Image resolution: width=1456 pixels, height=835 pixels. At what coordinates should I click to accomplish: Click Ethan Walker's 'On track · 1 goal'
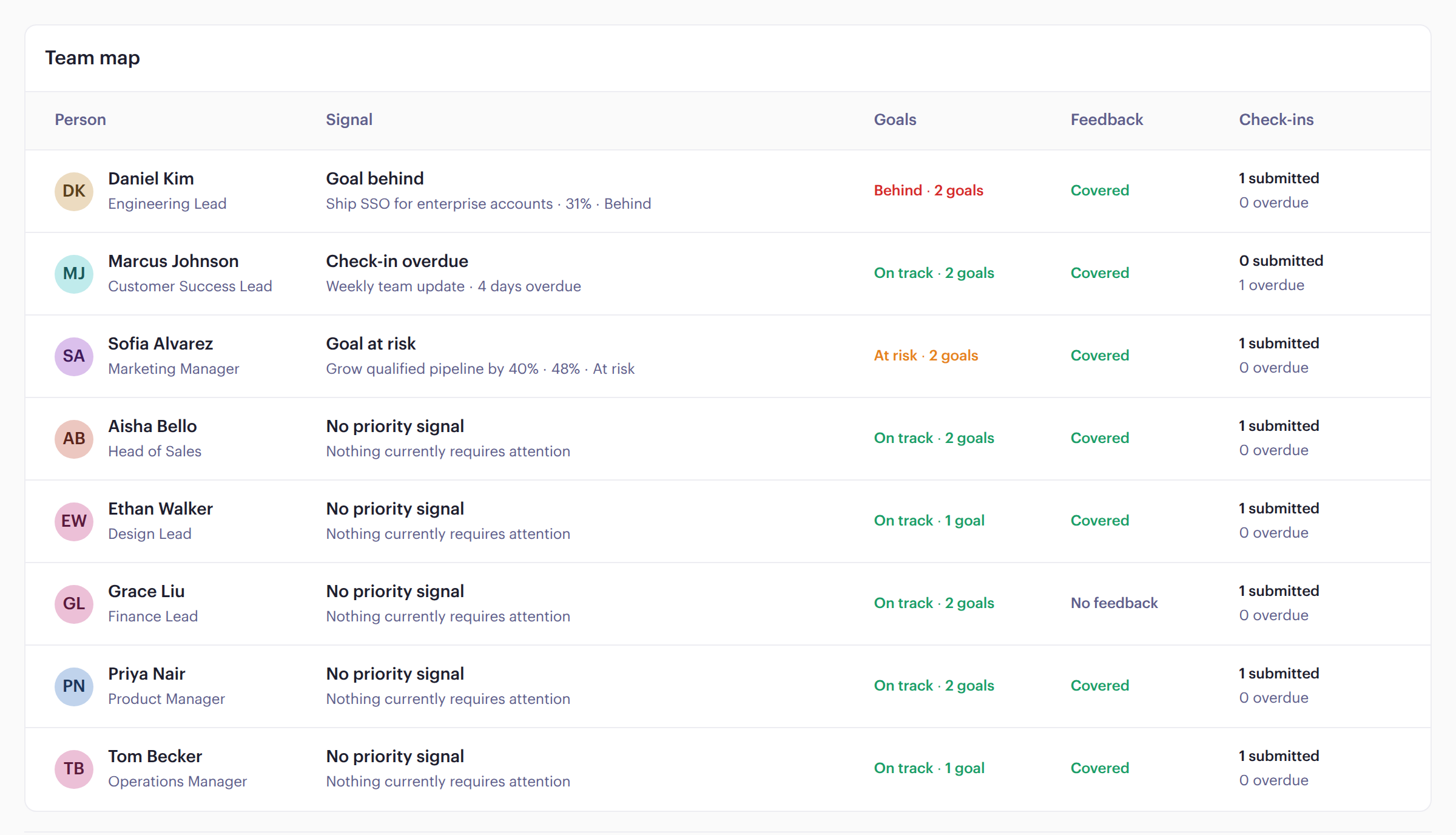click(929, 521)
